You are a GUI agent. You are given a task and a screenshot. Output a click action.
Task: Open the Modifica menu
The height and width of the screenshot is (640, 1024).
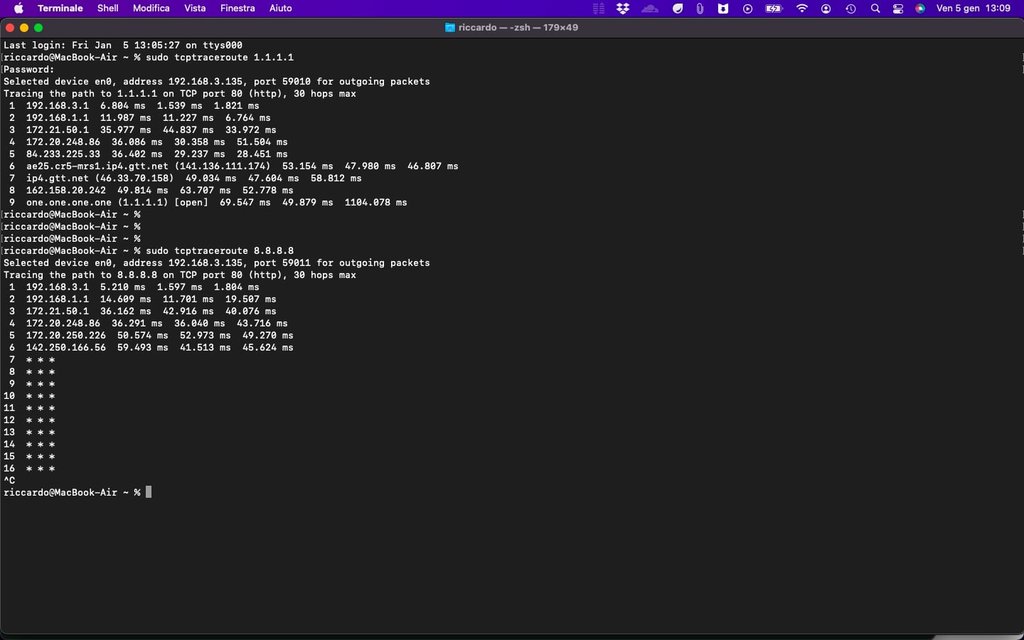pos(151,8)
